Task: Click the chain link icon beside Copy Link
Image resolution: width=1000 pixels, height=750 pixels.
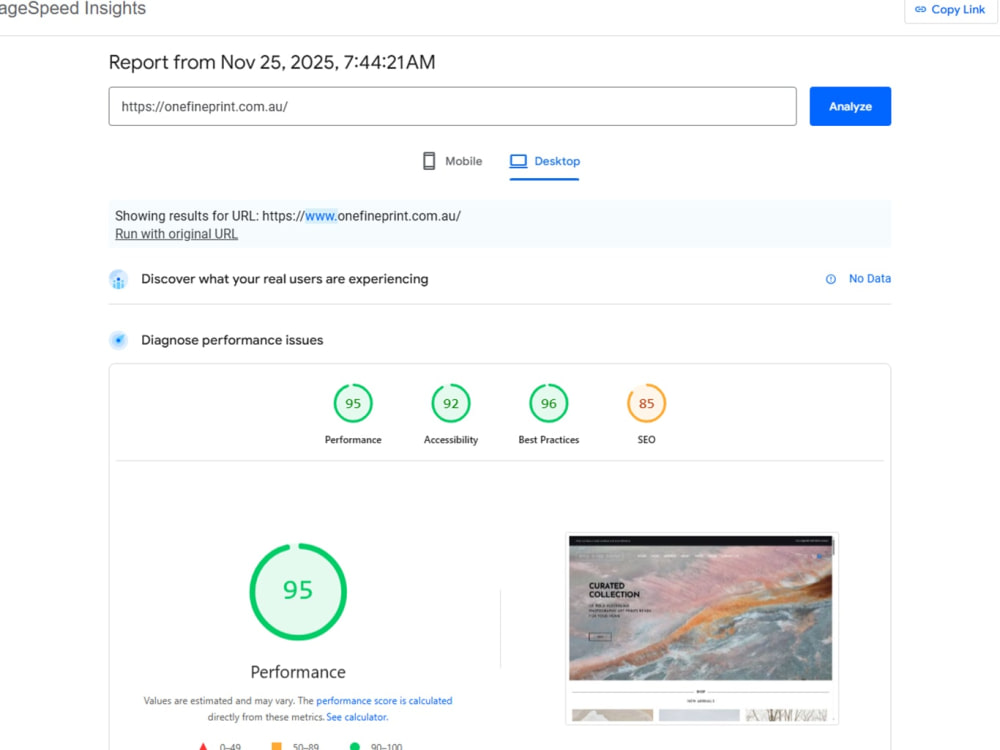Action: (x=920, y=10)
